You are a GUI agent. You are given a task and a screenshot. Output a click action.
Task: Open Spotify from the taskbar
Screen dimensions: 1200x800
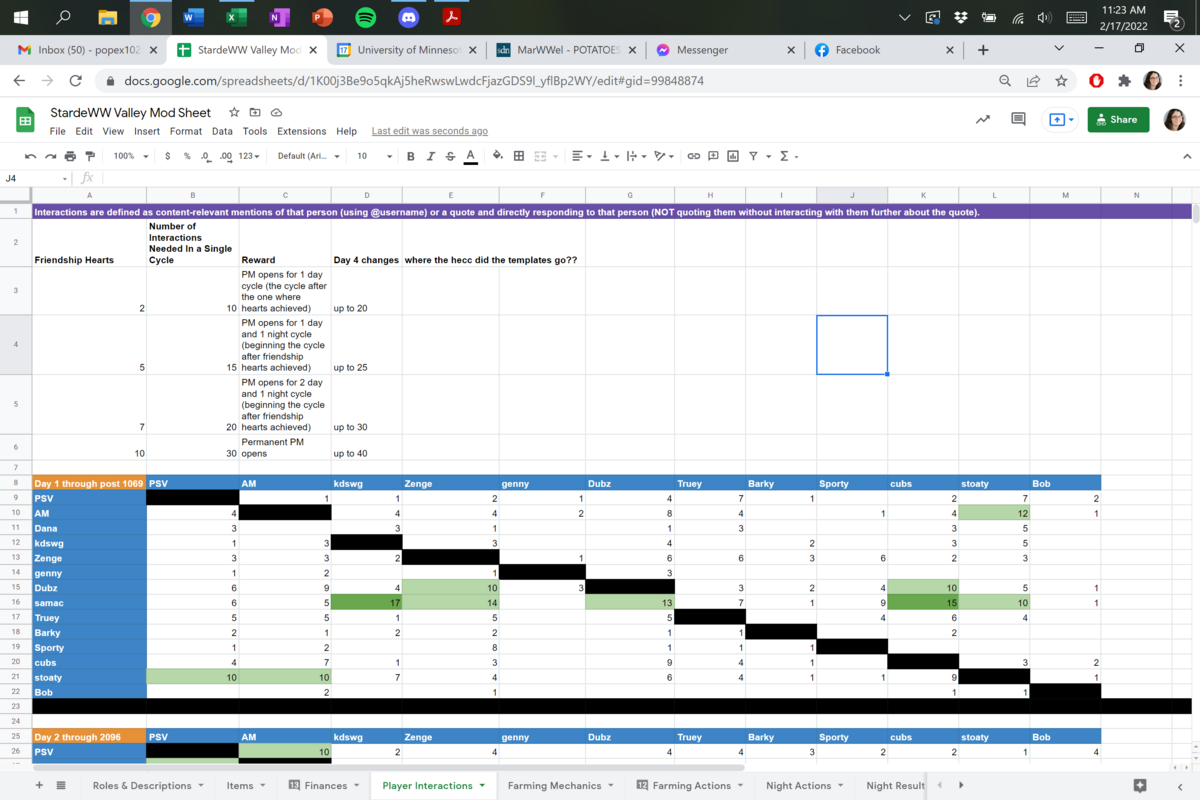click(365, 17)
